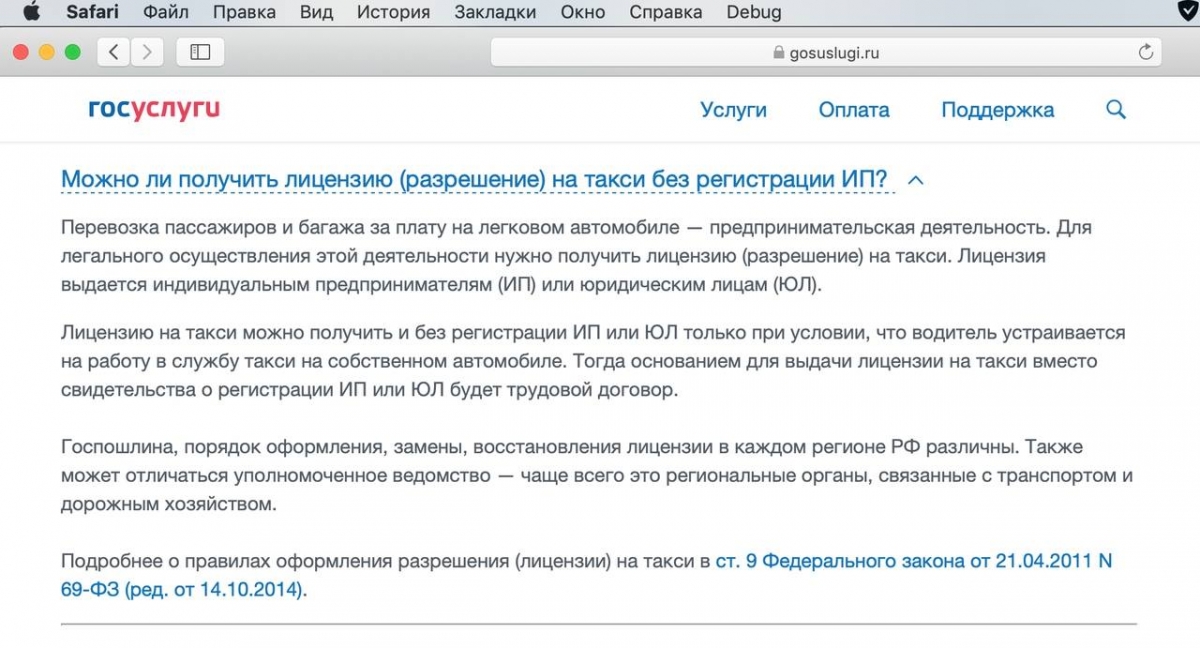The image size is (1200, 648).
Task: Open the Файл menu
Action: pos(166,13)
